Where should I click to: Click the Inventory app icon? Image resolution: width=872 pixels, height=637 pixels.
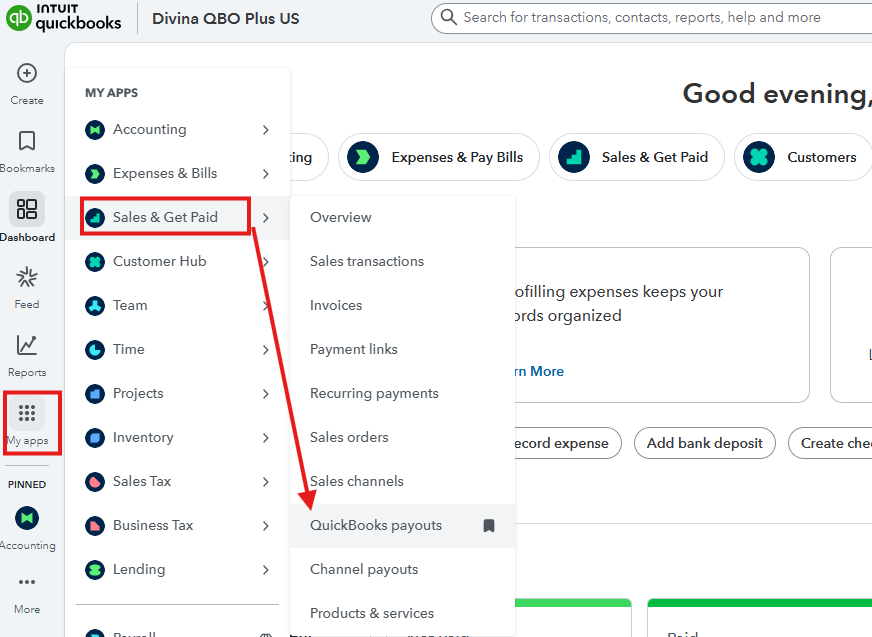coord(95,437)
